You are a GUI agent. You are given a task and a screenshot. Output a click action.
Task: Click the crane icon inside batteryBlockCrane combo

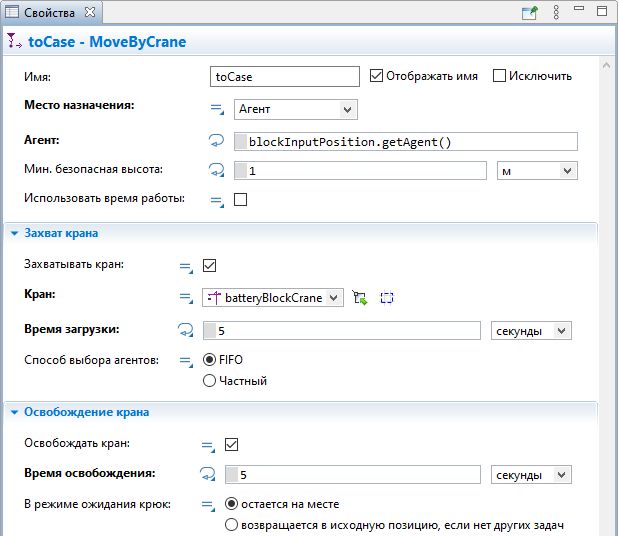(x=214, y=298)
